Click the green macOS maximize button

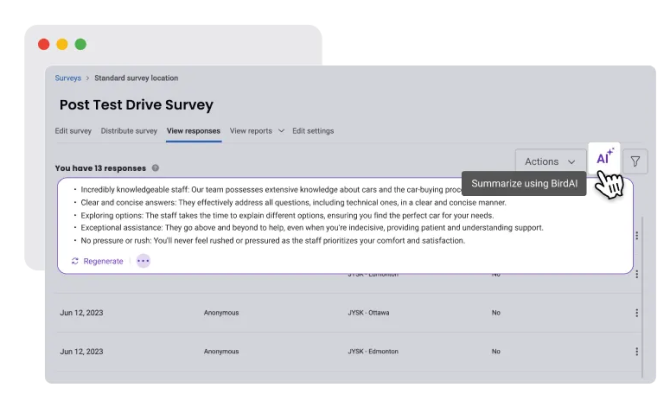pyautogui.click(x=81, y=44)
